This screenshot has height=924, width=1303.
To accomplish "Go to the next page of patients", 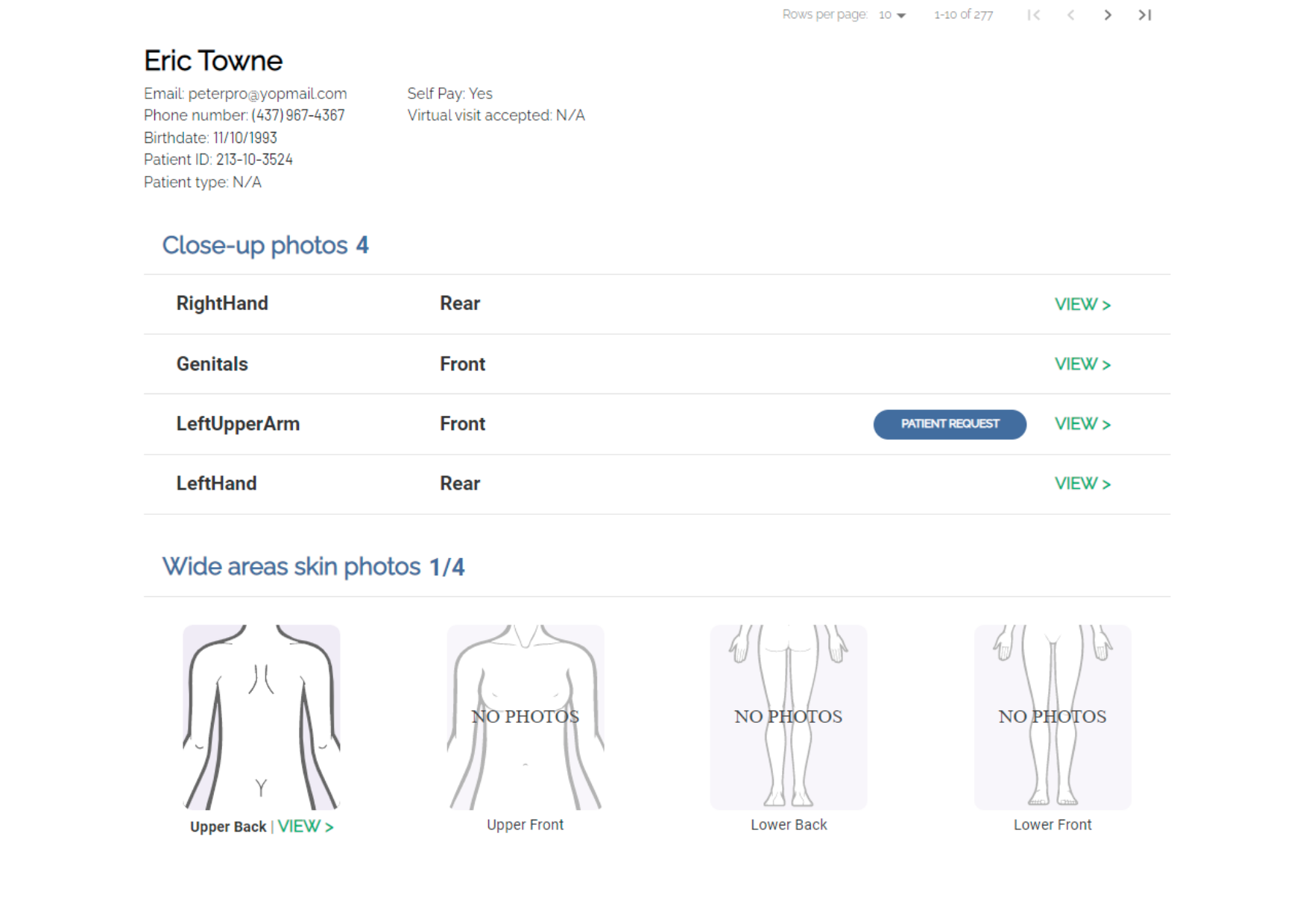I will point(1108,14).
